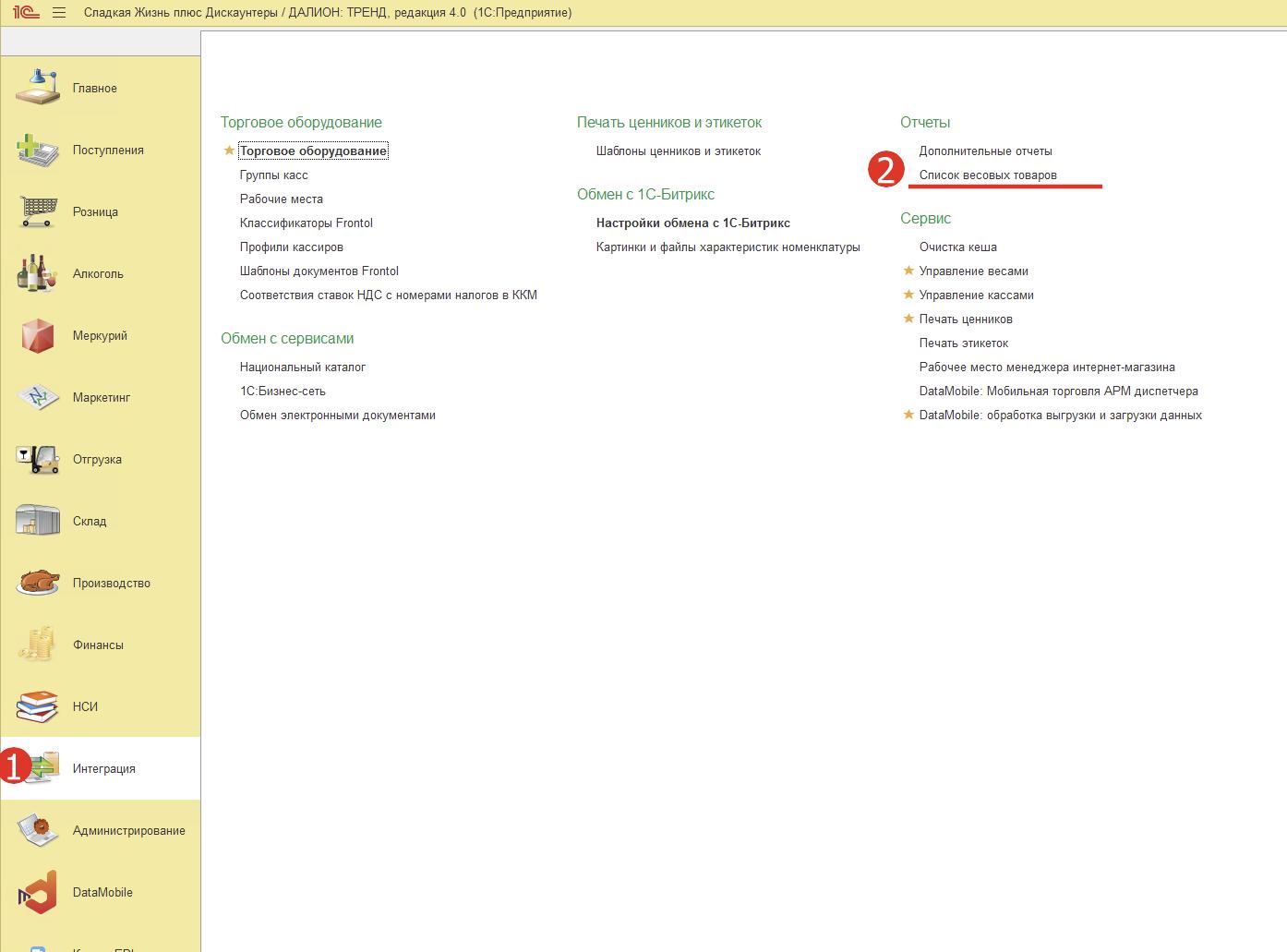This screenshot has height=952, width=1287.
Task: Click the Алкоголь bottles icon
Action: click(38, 273)
